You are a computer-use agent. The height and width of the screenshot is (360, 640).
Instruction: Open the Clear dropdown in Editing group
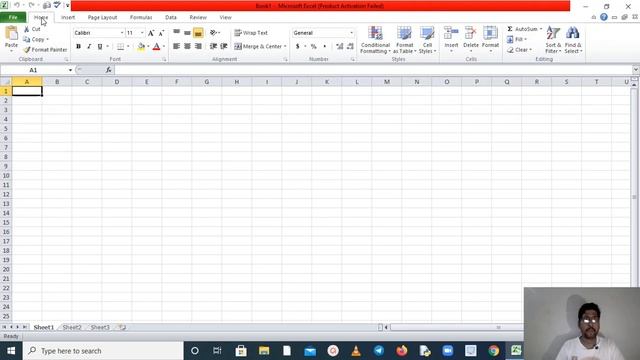pos(519,50)
